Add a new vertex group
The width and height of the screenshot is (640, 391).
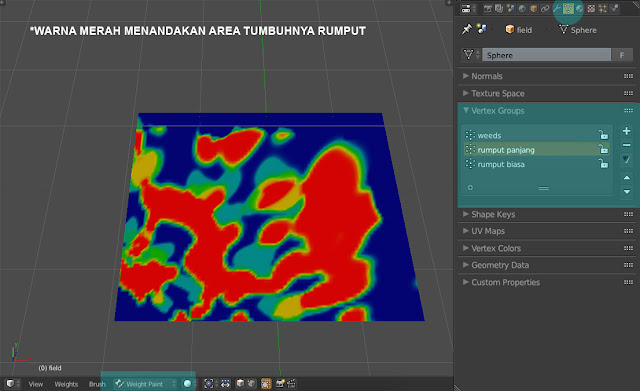[x=627, y=131]
